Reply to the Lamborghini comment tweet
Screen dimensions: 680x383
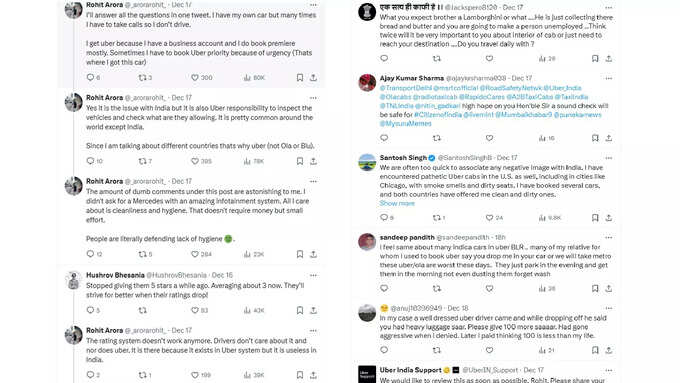(384, 58)
